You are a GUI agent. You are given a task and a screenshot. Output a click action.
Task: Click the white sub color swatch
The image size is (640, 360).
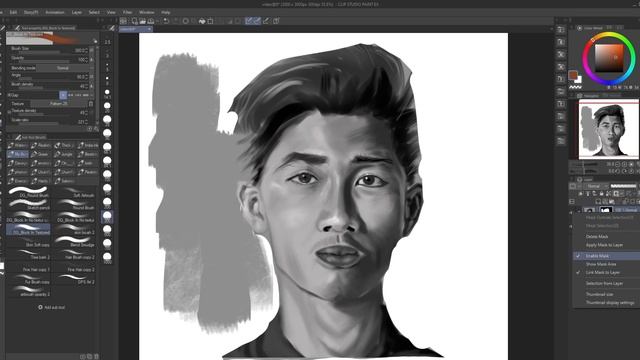point(578,80)
